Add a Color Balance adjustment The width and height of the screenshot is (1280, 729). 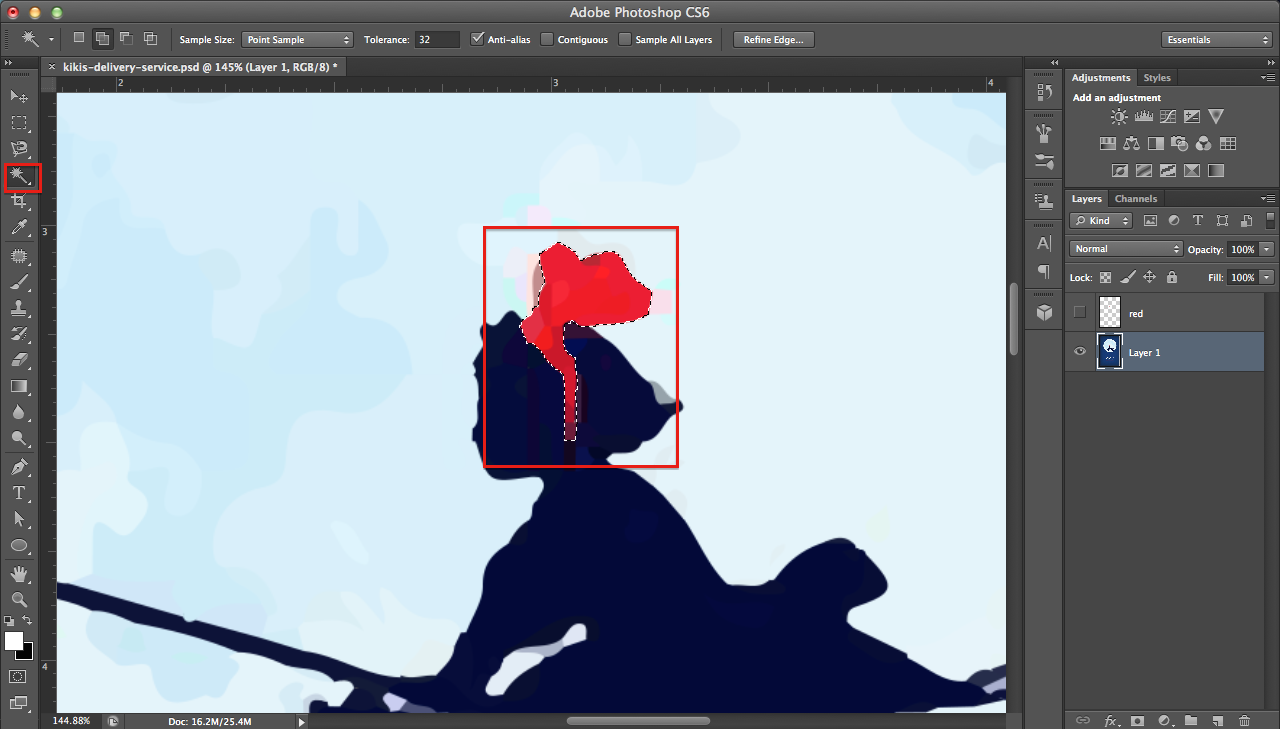[1131, 143]
